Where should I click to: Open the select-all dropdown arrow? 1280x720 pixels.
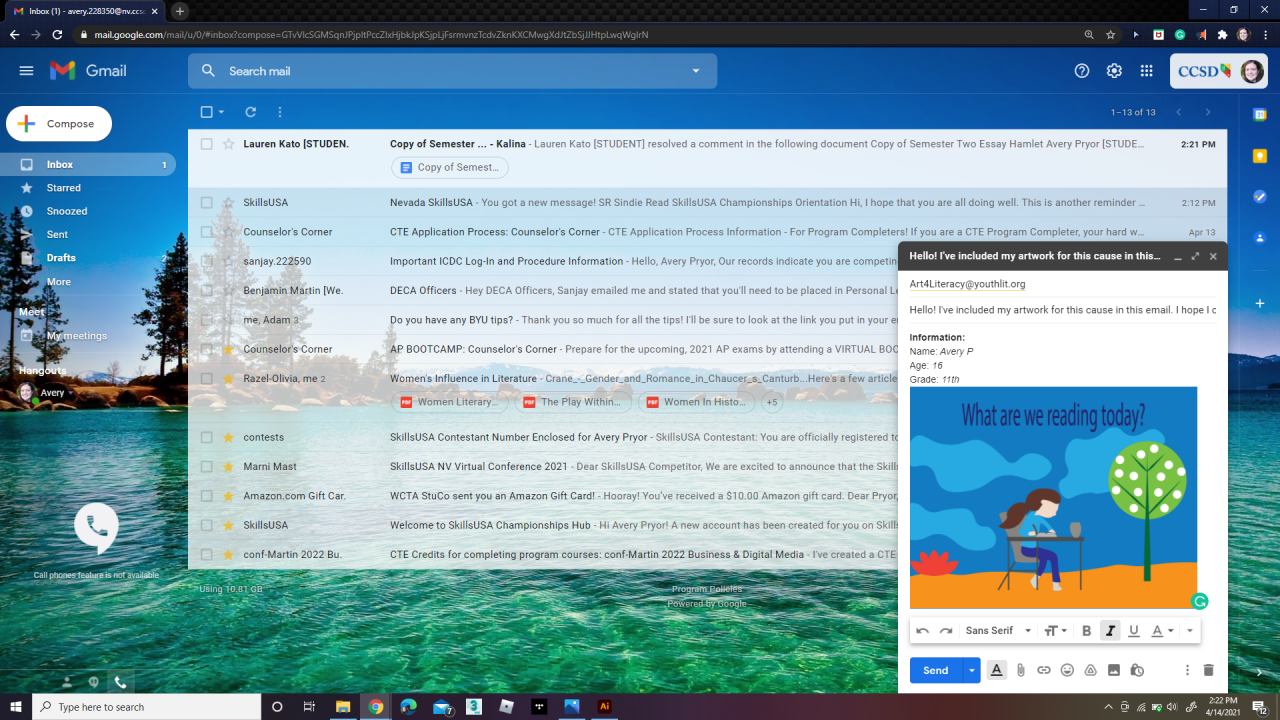click(x=221, y=112)
